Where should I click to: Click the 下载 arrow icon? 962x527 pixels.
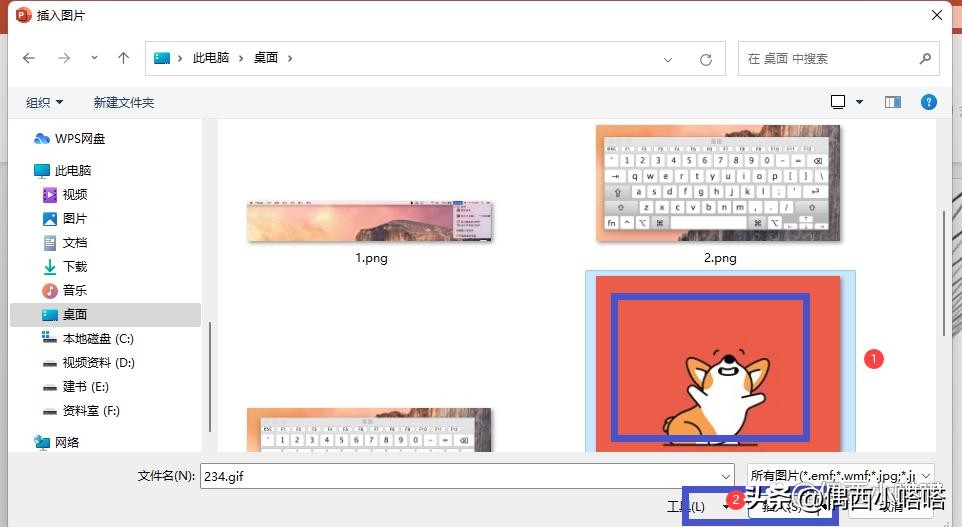point(50,266)
